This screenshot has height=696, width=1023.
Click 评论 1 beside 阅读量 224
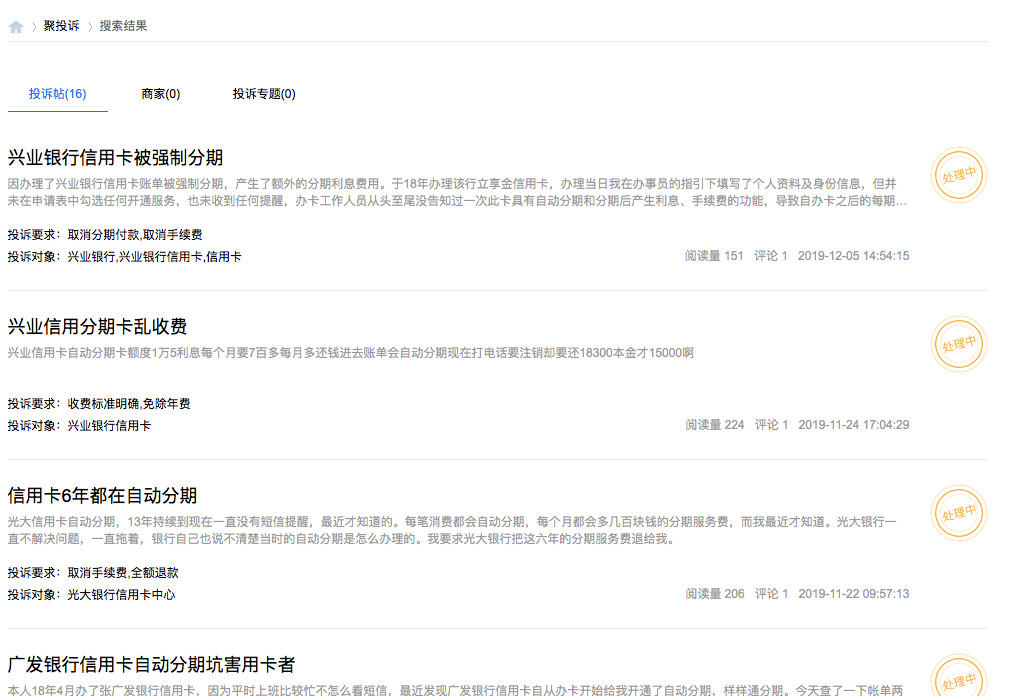tap(771, 425)
